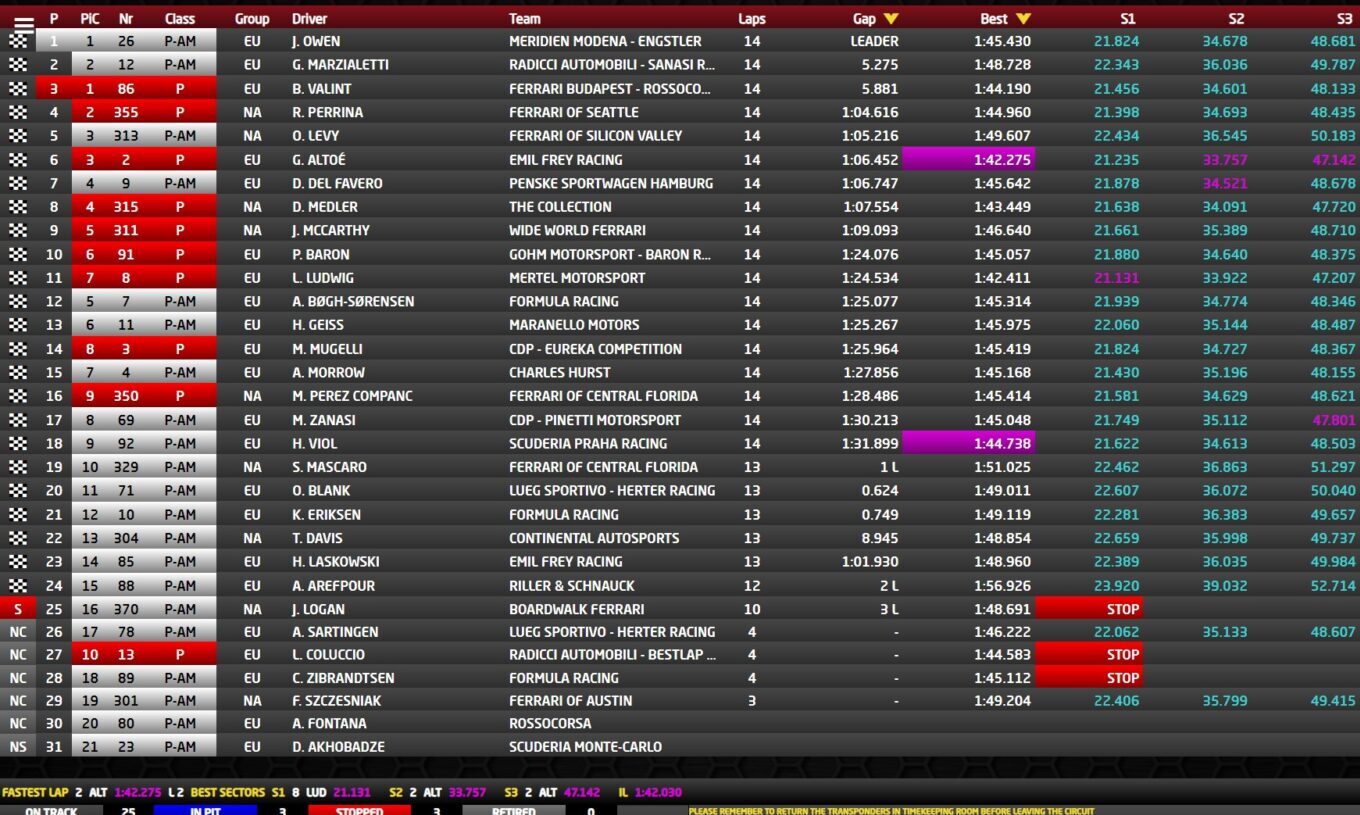Click the S1 sector column header
The image size is (1360, 815).
[1127, 19]
